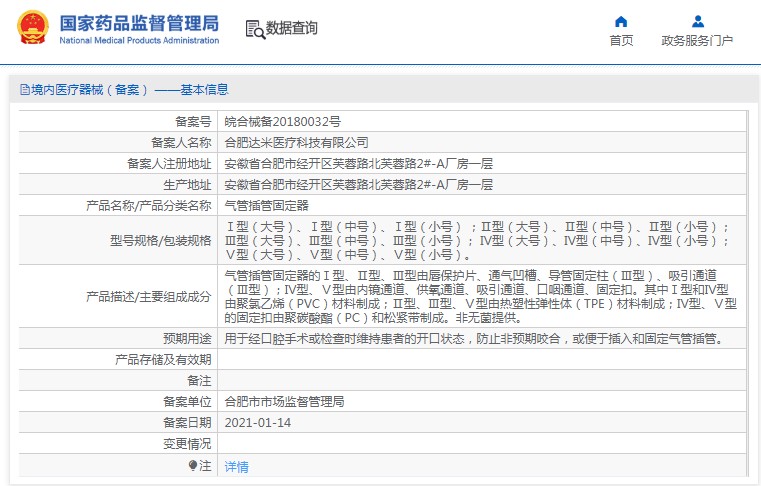Click the 生产地址 row label

pos(187,184)
